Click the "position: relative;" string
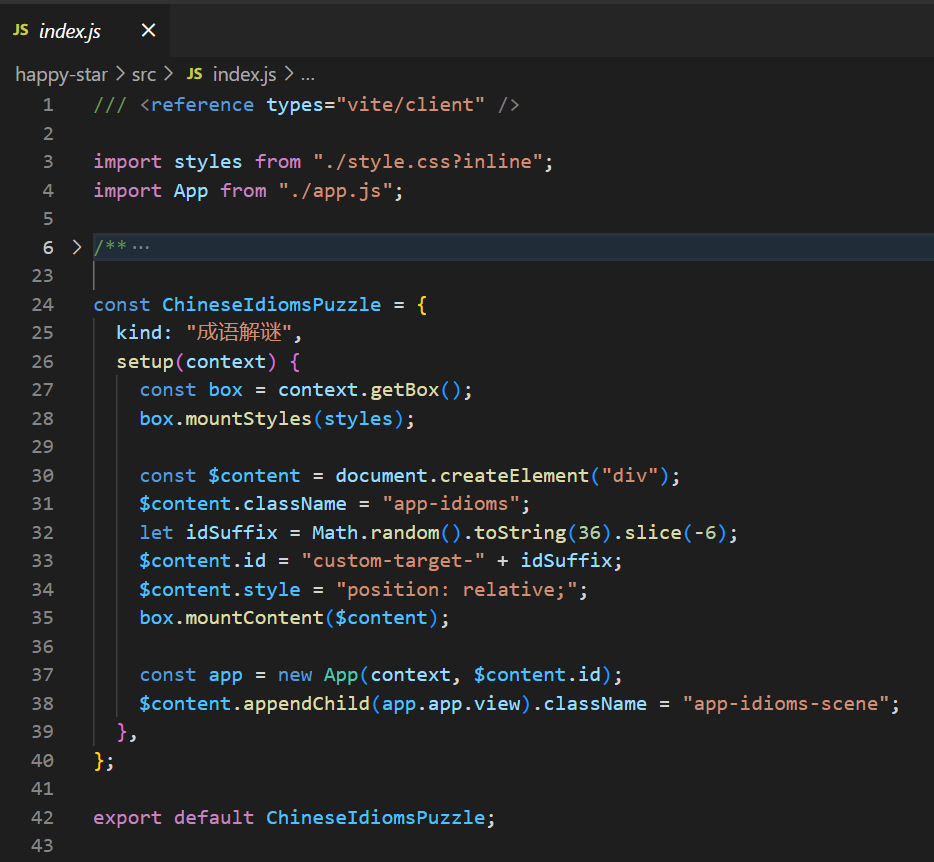 [x=457, y=589]
